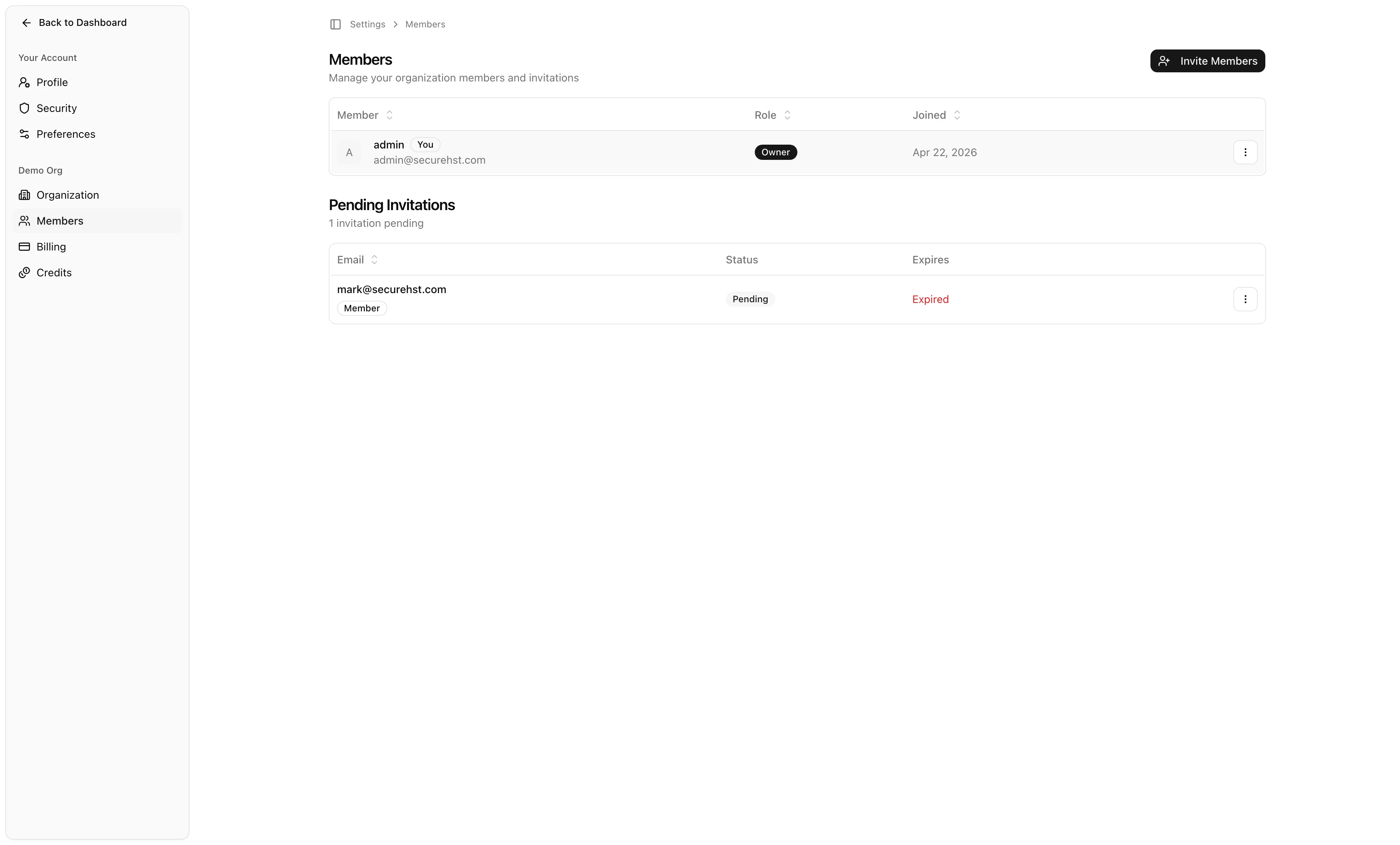The image size is (1400, 845).
Task: Click the You badge beside admin
Action: (425, 144)
